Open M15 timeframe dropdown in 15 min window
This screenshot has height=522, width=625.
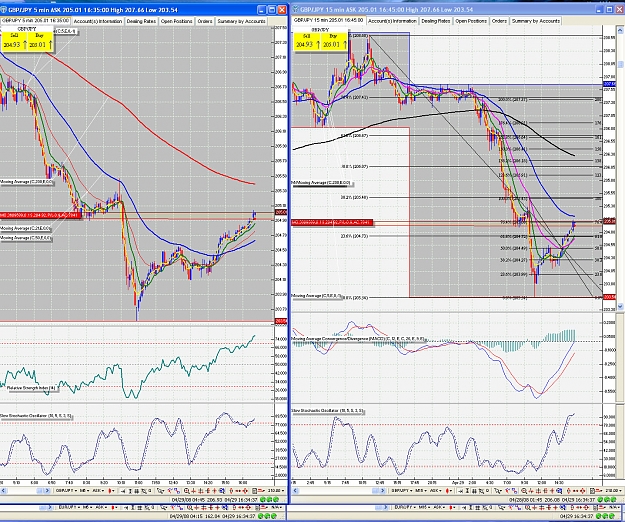[421, 491]
